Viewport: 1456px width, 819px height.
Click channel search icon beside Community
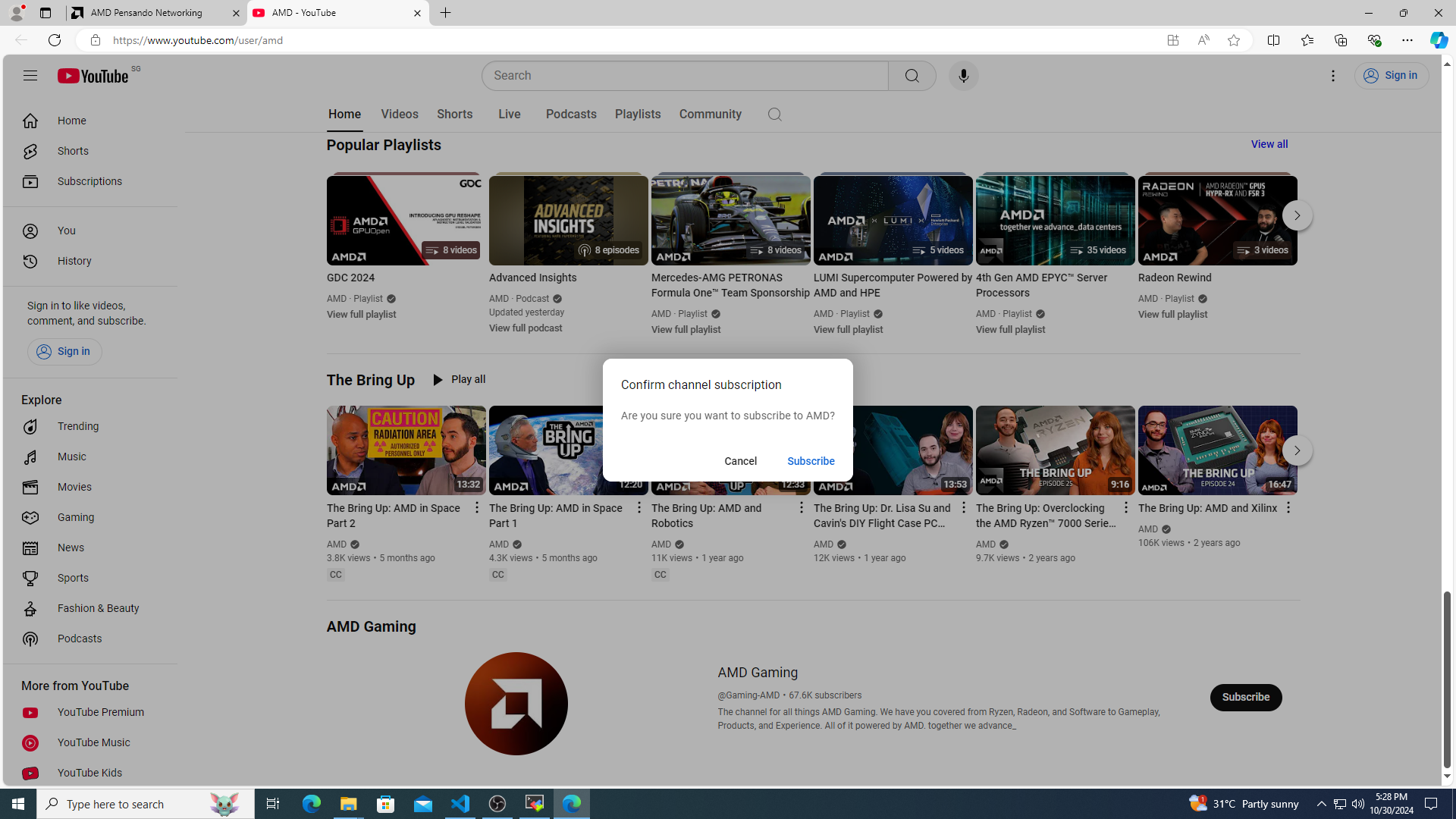tap(774, 115)
